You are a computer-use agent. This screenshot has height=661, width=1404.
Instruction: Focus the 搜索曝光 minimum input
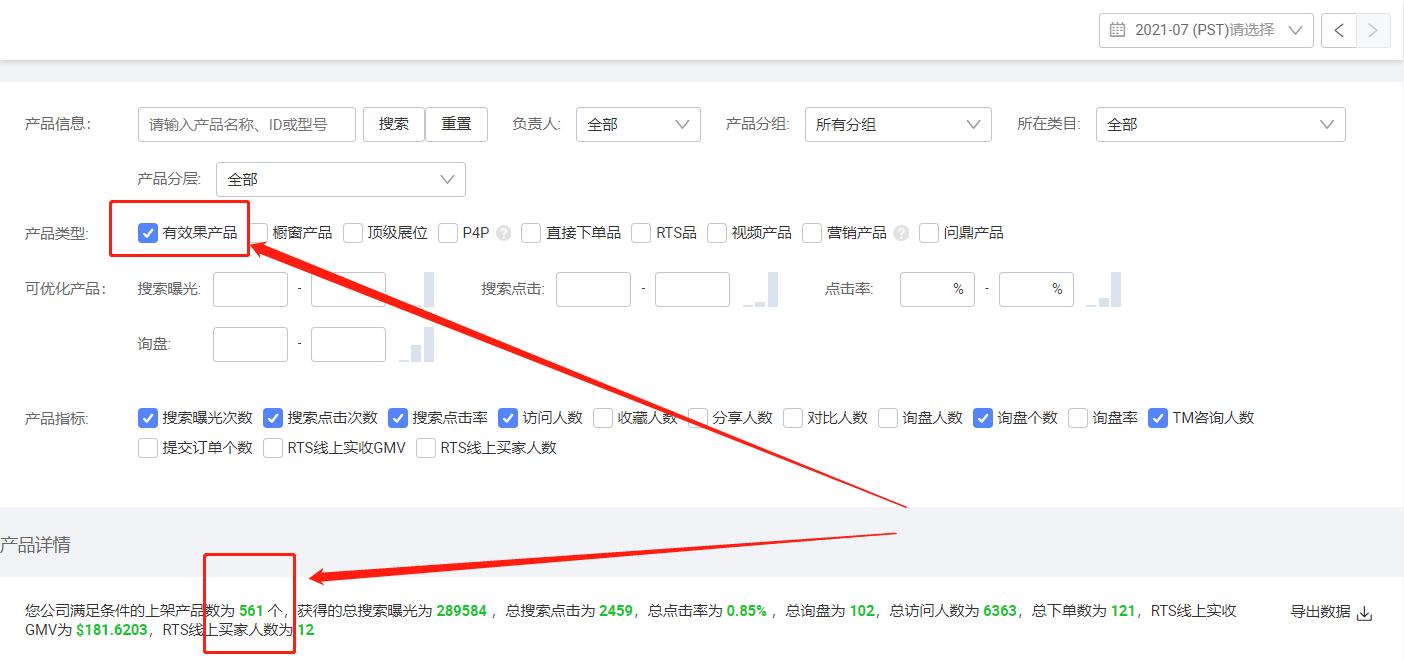250,289
